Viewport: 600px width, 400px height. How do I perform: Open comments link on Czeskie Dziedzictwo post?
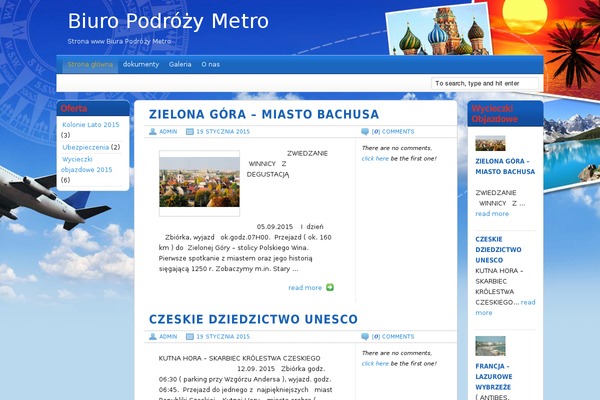tap(393, 336)
